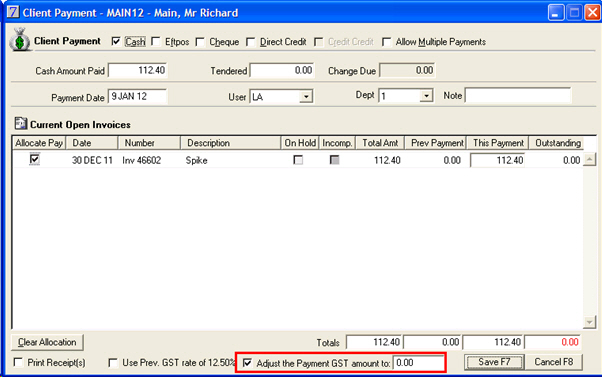Click the invoice list scroll down arrow

589,322
